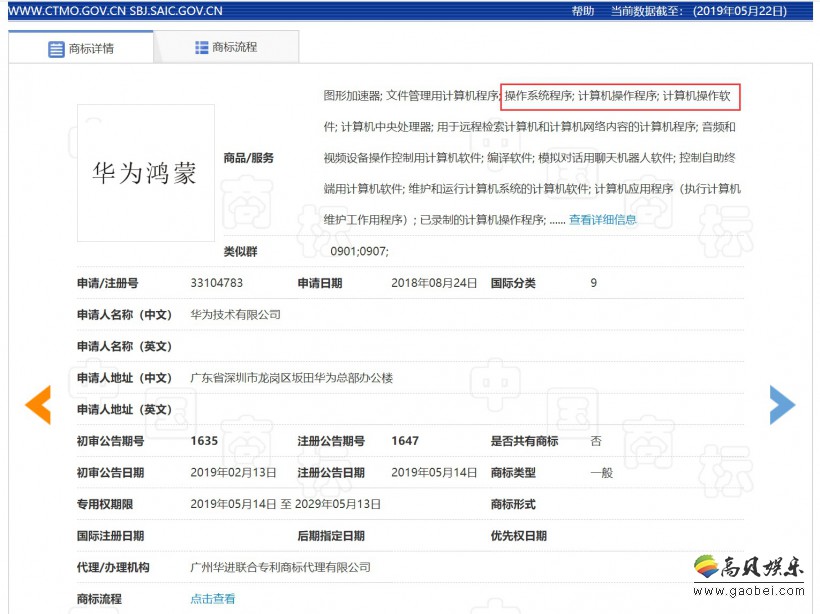
Task: Select applicant name 华为技术有限公司
Action: coord(236,314)
